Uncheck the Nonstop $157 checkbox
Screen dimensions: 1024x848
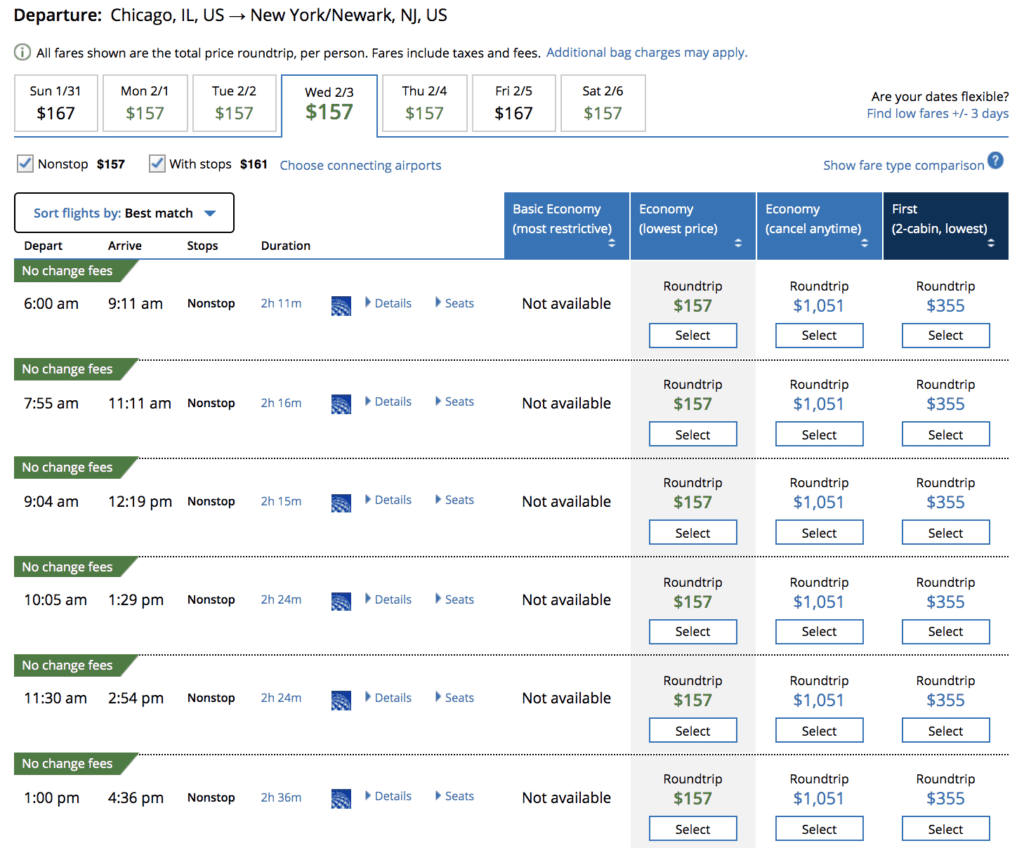(x=23, y=162)
